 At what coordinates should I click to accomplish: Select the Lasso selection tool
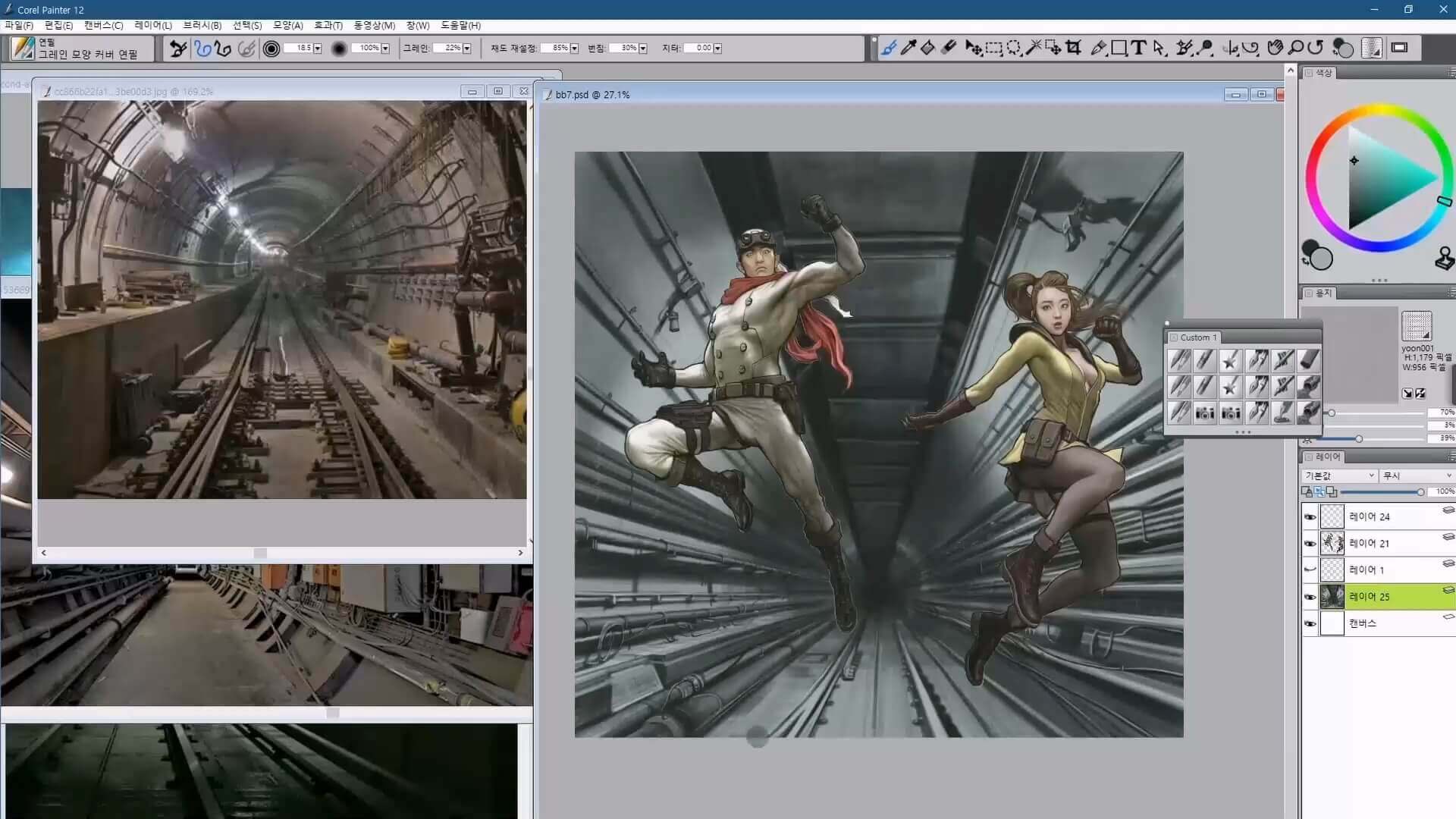pos(1014,48)
